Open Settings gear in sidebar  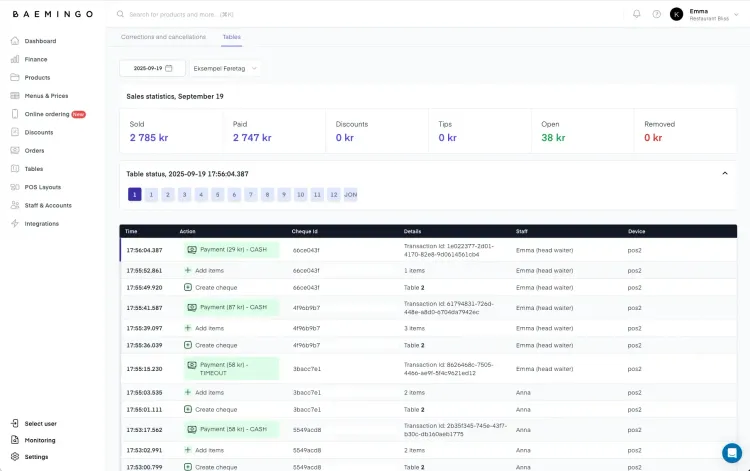click(16, 457)
